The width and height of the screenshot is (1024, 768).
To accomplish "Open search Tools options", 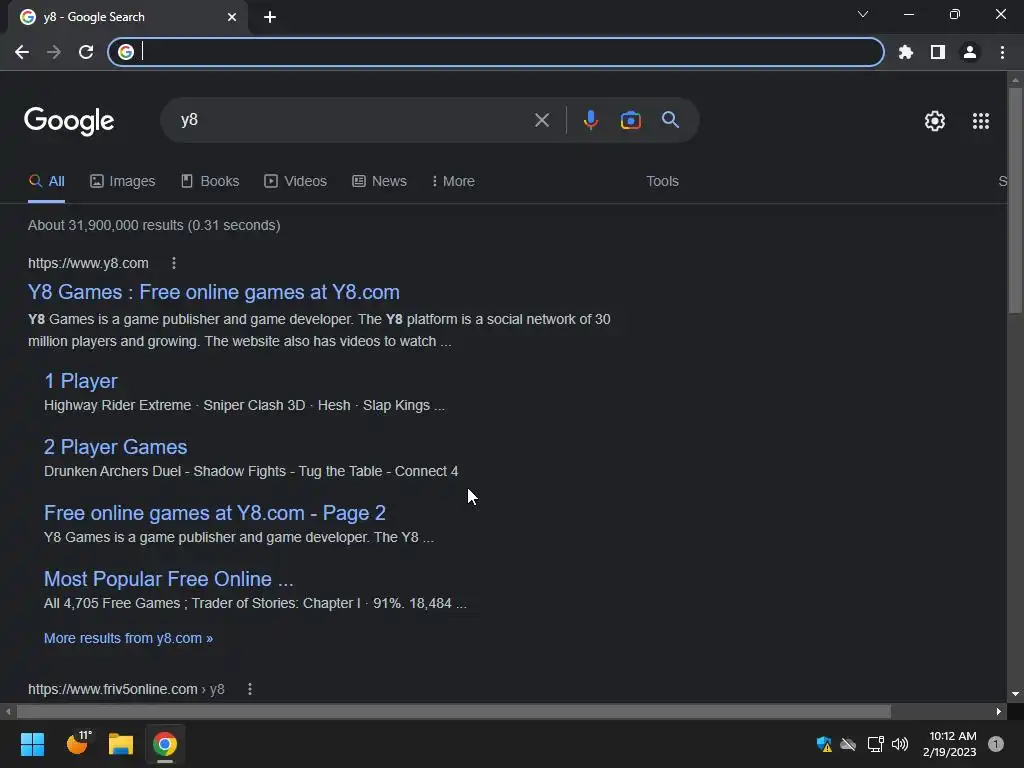I will (x=662, y=182).
